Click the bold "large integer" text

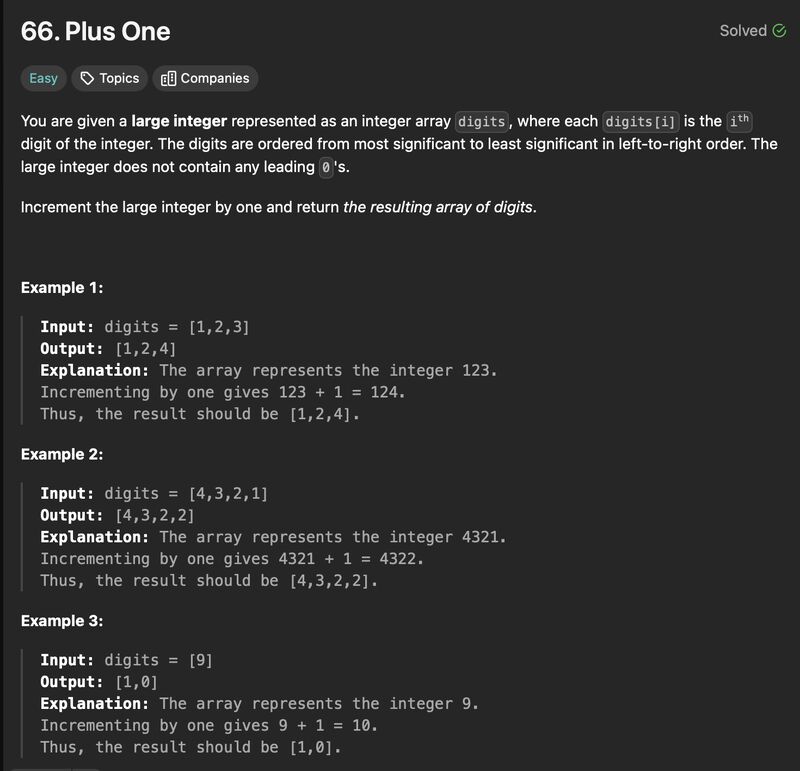point(179,121)
